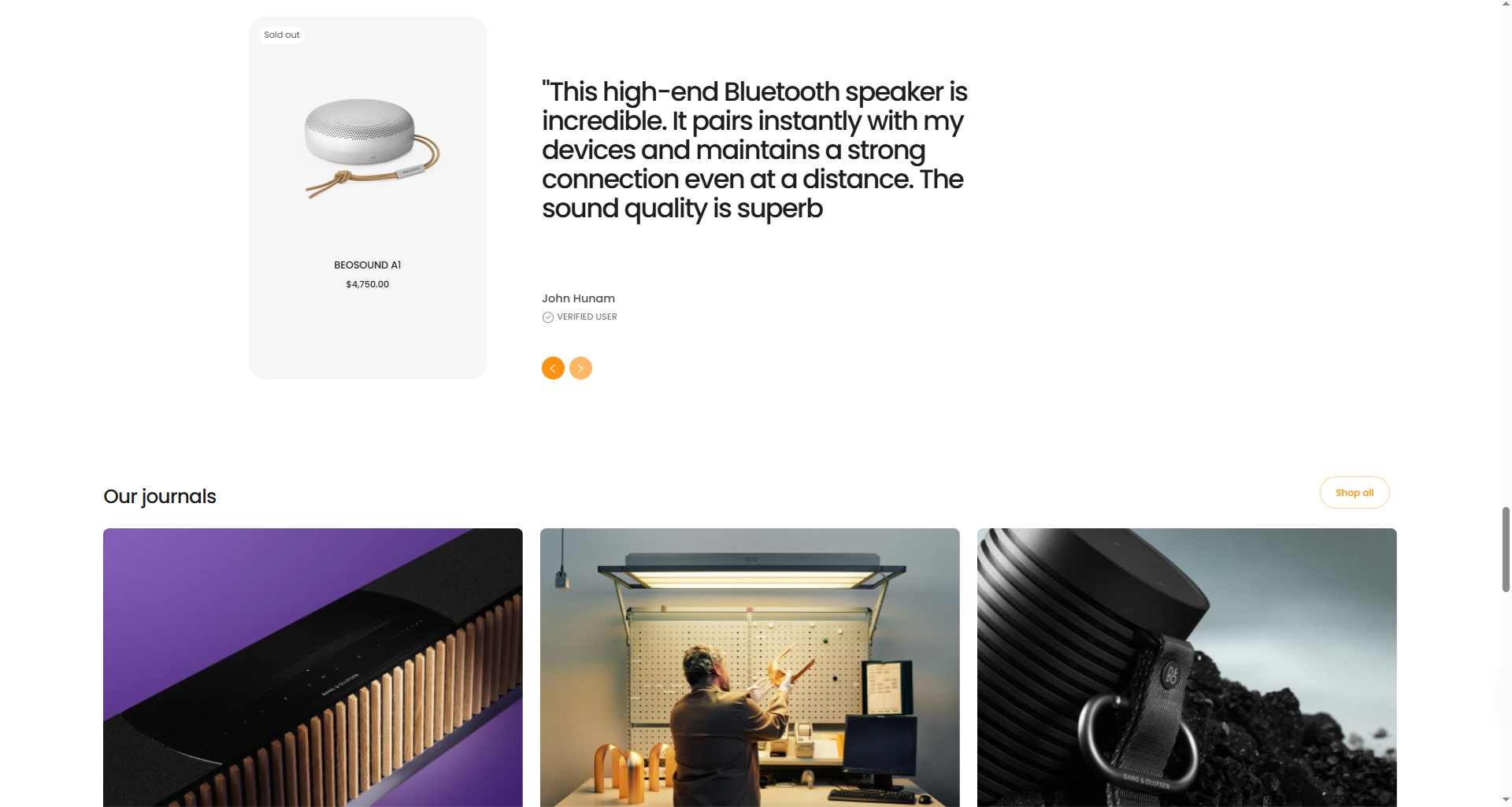Click the VERIFIED USER label text
The image size is (1512, 807).
tap(587, 317)
